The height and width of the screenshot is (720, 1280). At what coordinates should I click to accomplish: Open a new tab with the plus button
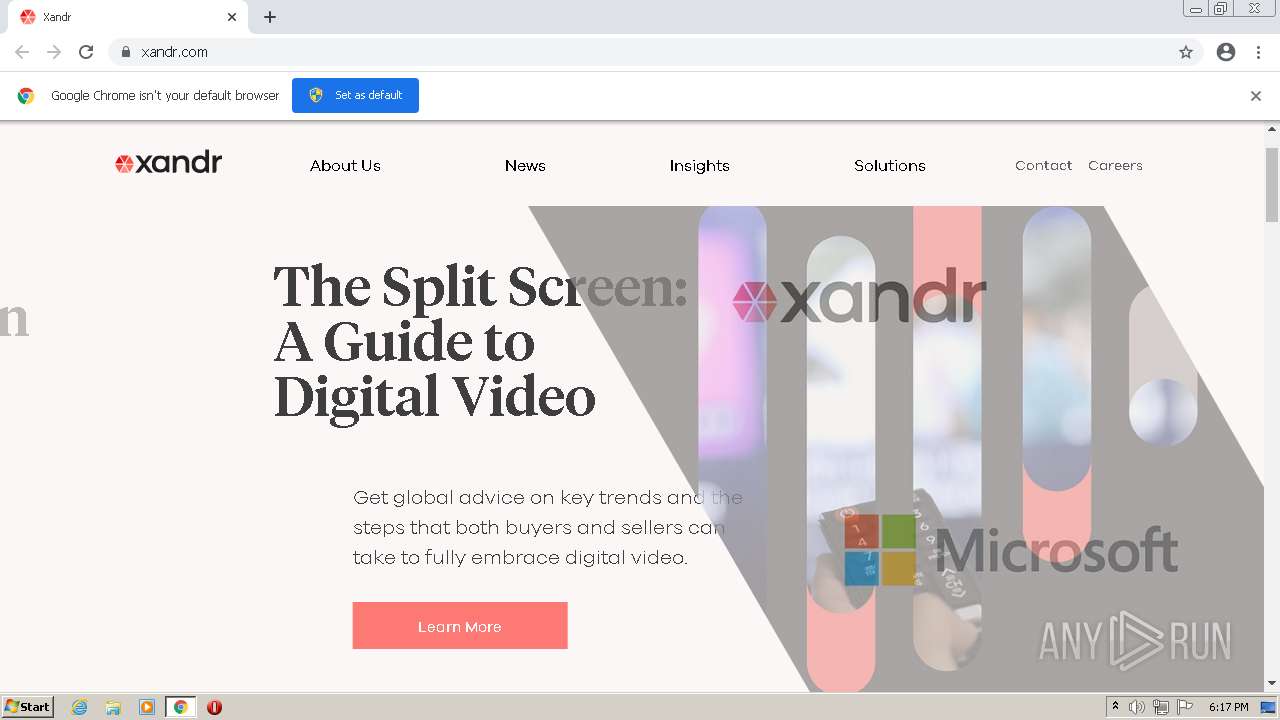pos(270,17)
